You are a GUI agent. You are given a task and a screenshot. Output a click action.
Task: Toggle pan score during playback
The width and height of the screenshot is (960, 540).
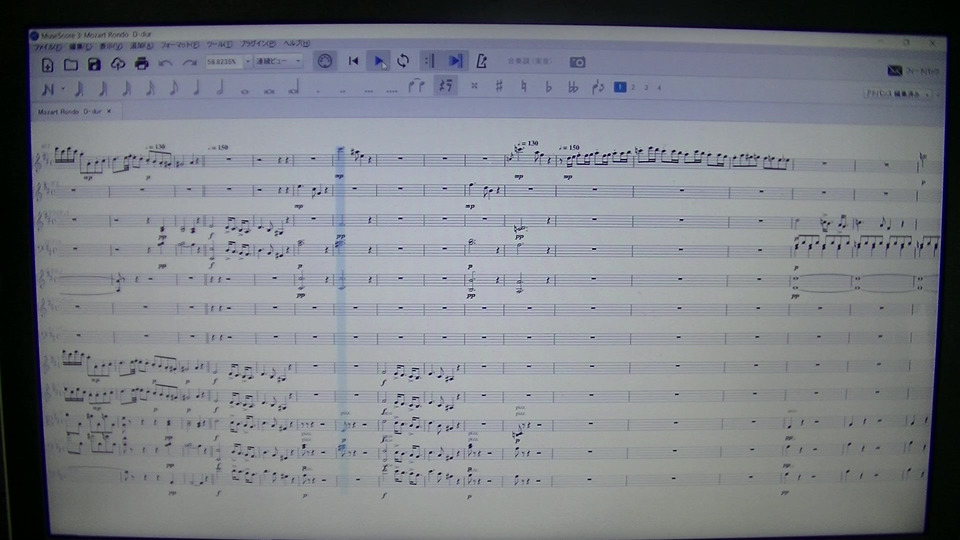click(x=456, y=61)
